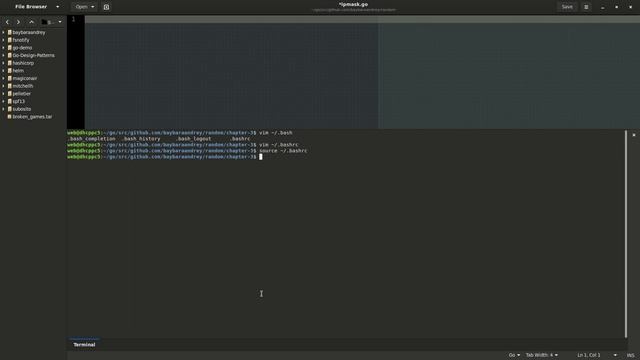640x360 pixels.
Task: Click the helm folder icon
Action: click(x=10, y=71)
